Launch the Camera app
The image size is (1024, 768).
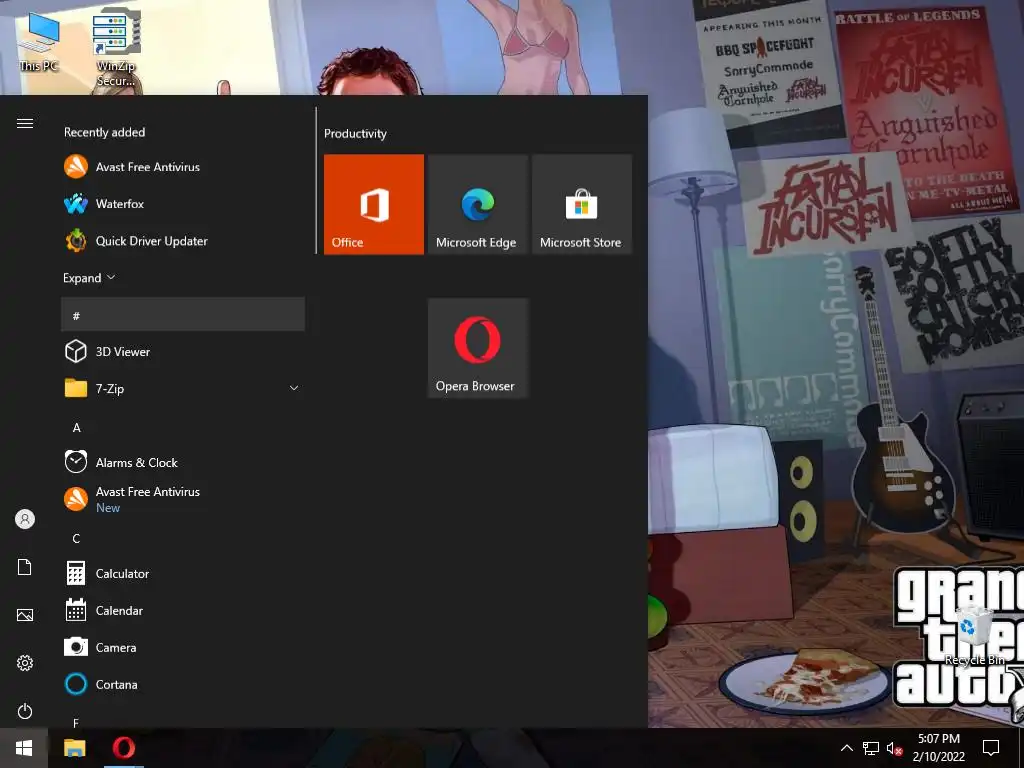(183, 647)
